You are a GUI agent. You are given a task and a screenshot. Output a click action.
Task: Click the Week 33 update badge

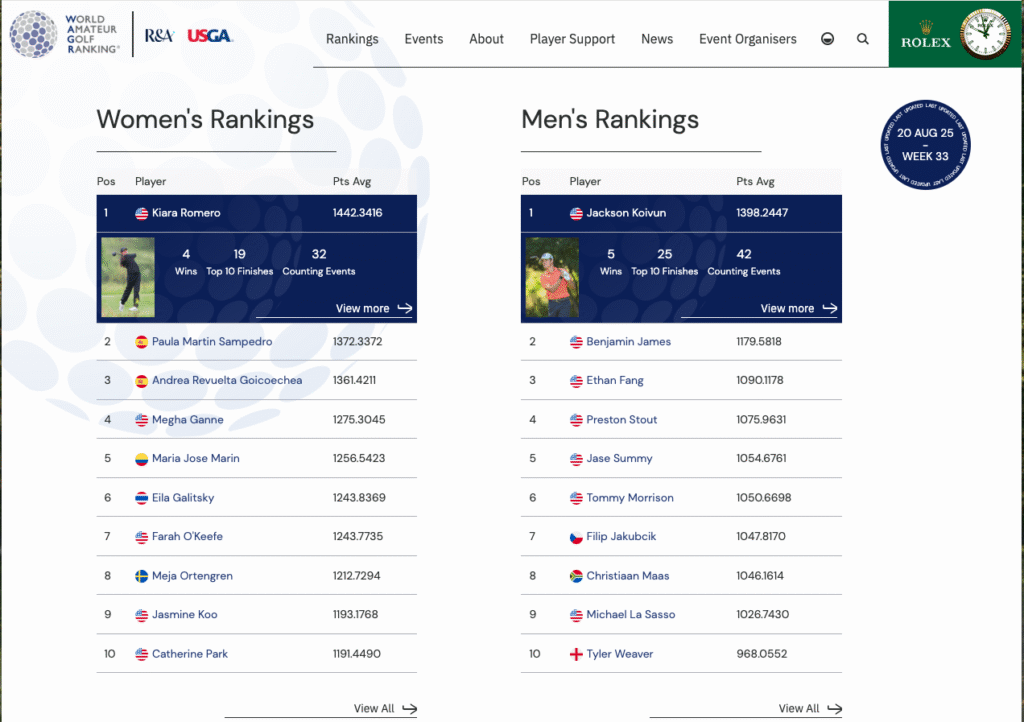925,144
